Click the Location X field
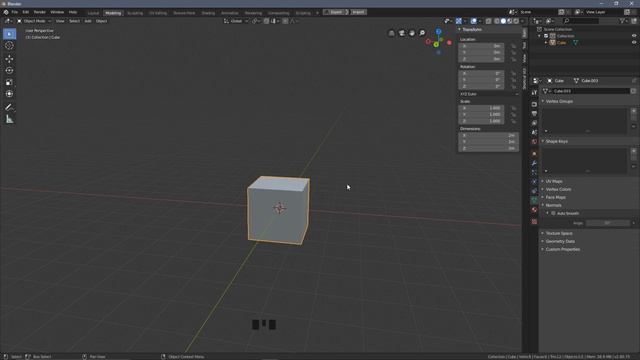This screenshot has width=640, height=360. pos(481,46)
